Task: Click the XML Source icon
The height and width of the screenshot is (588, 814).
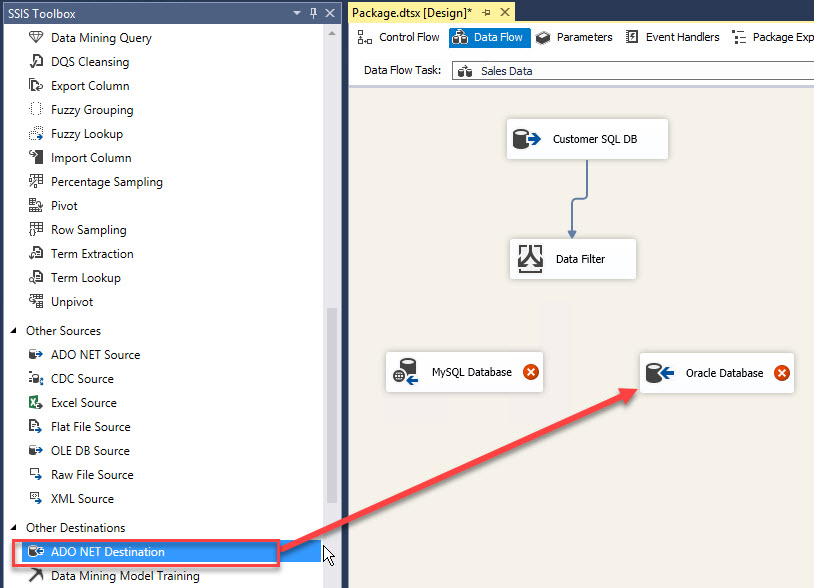Action: [x=36, y=498]
